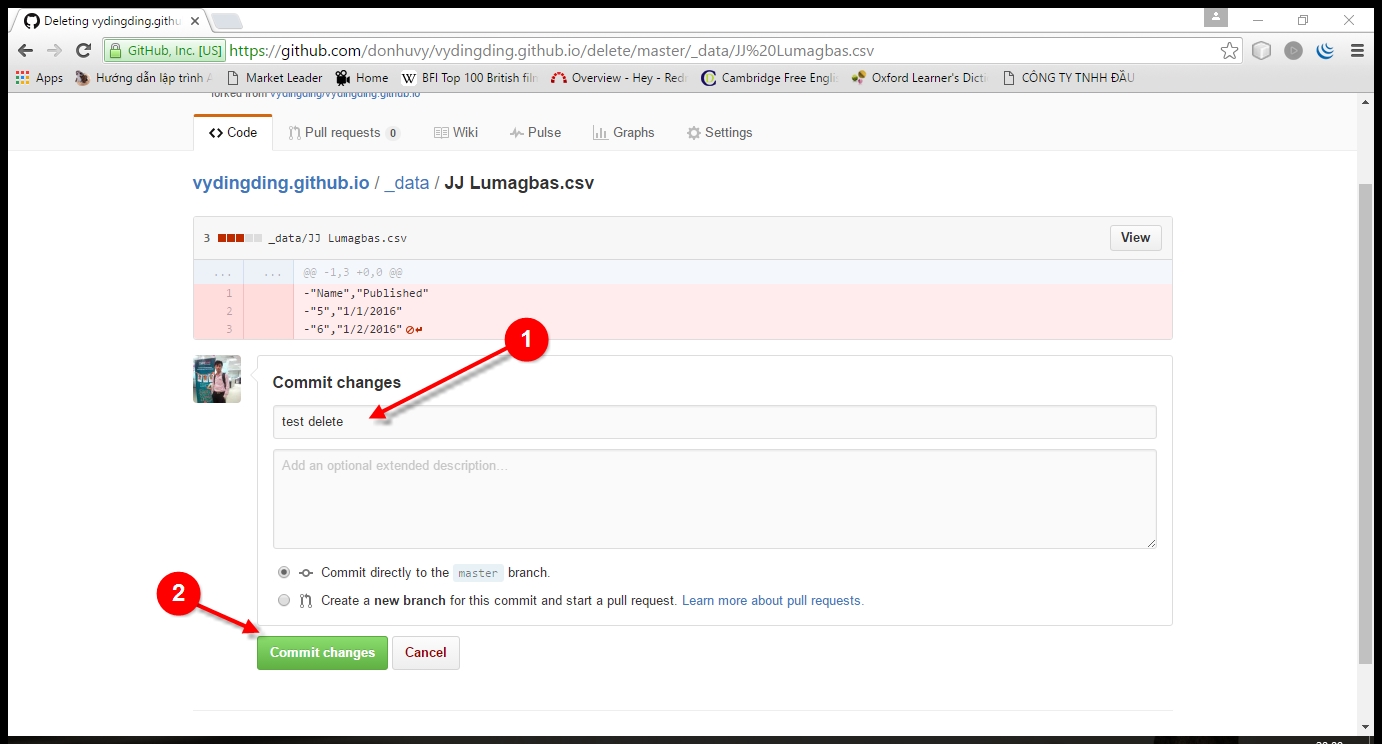Open the Pull requests tab
The width and height of the screenshot is (1382, 744).
(344, 132)
